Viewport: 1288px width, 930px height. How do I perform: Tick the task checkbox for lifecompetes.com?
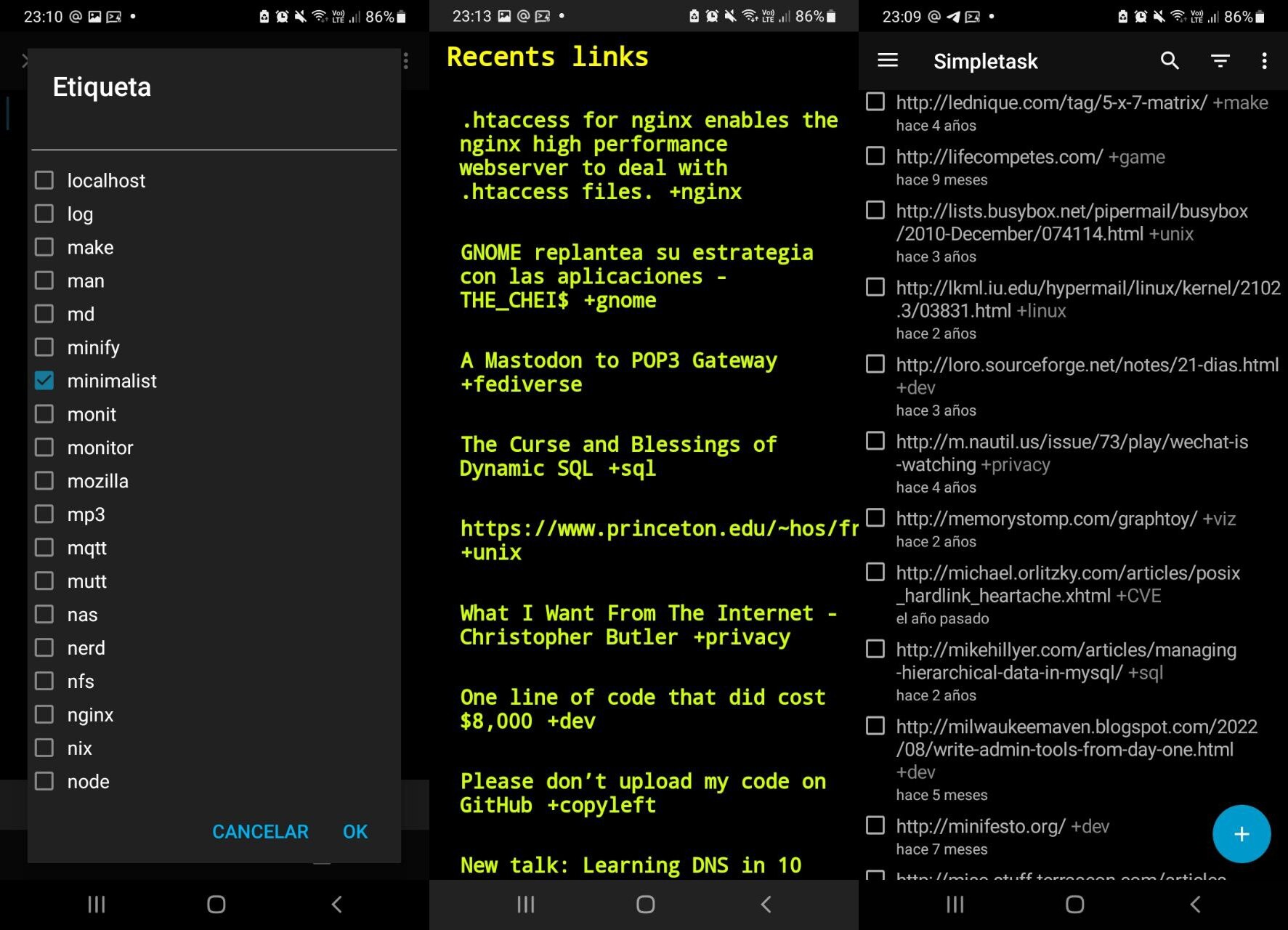pos(875,156)
